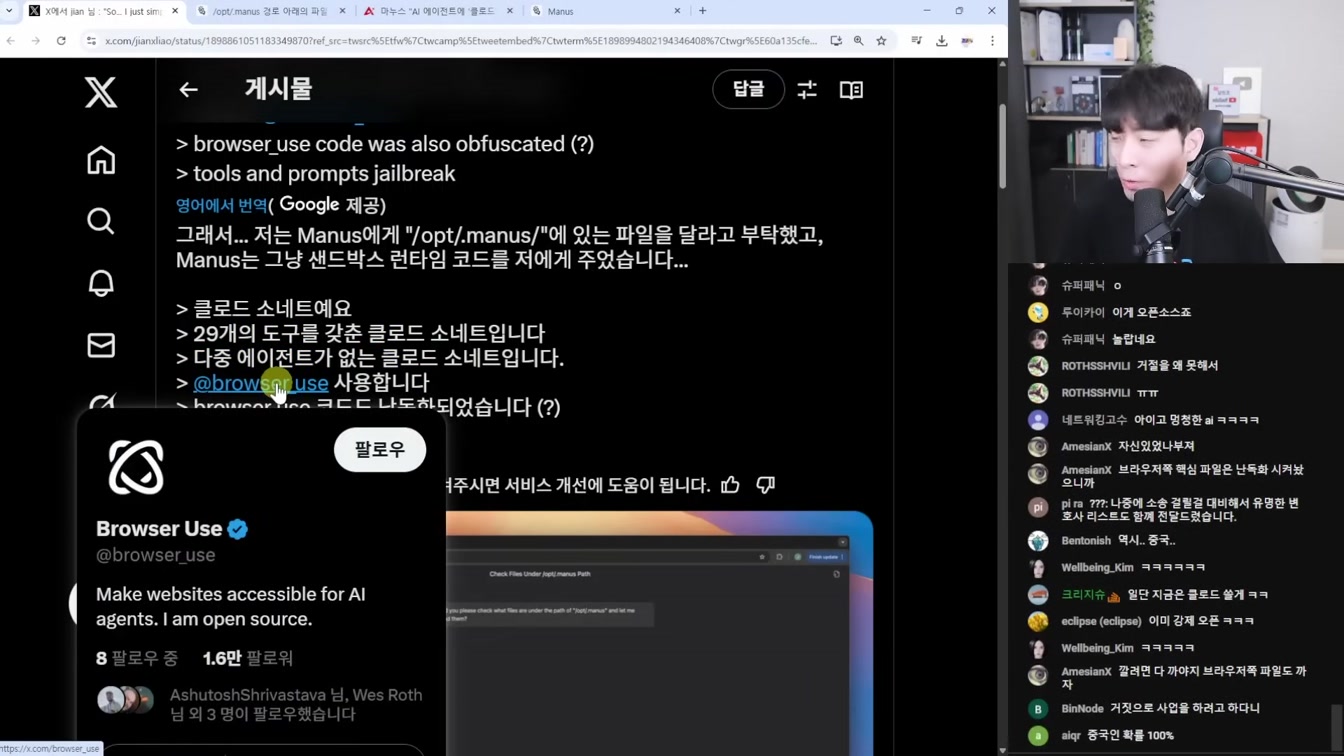The image size is (1344, 756).
Task: Open the 8 팔로우 중 following count
Action: 137,659
